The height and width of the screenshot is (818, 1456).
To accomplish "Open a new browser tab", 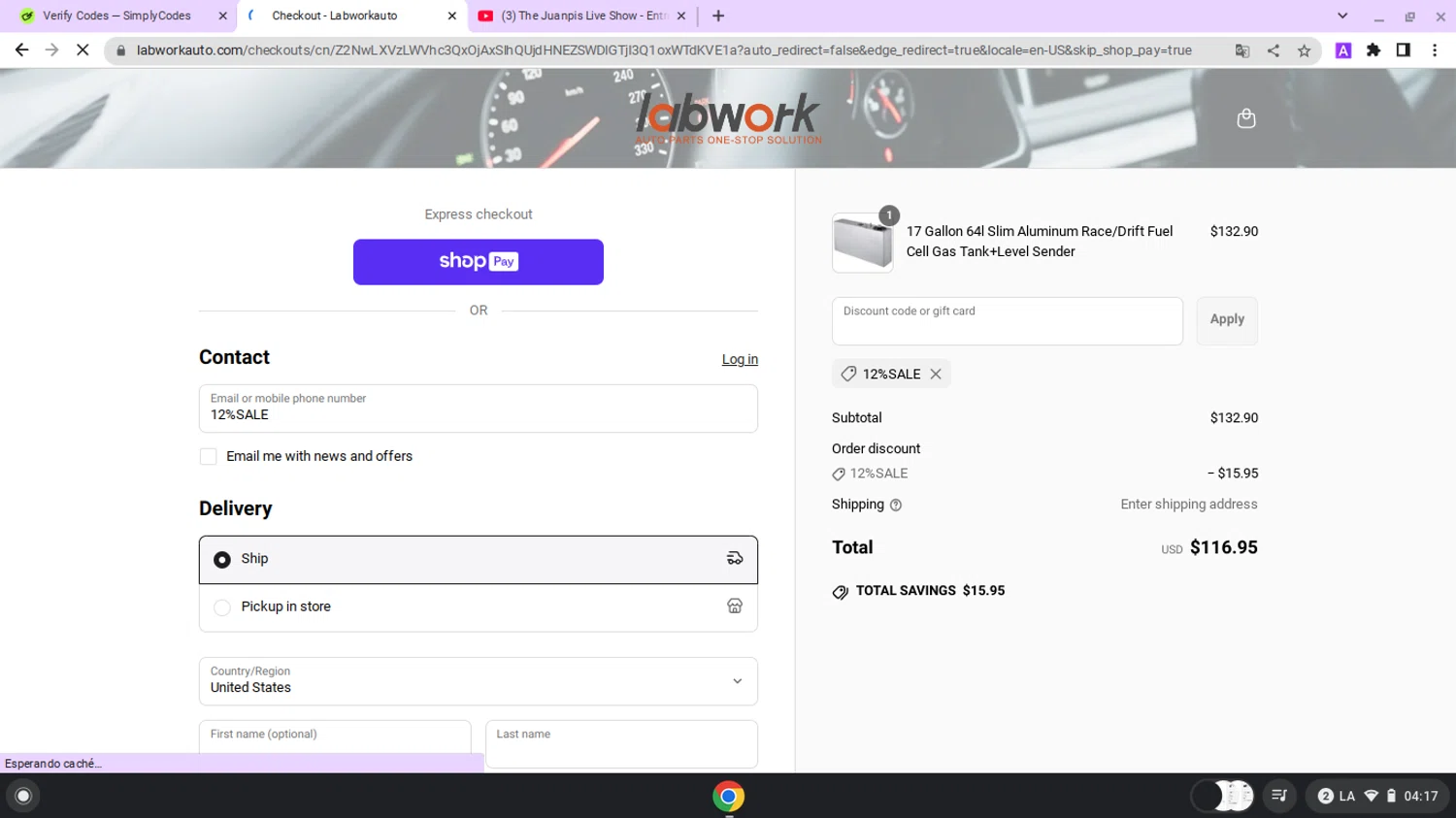I will 718,16.
